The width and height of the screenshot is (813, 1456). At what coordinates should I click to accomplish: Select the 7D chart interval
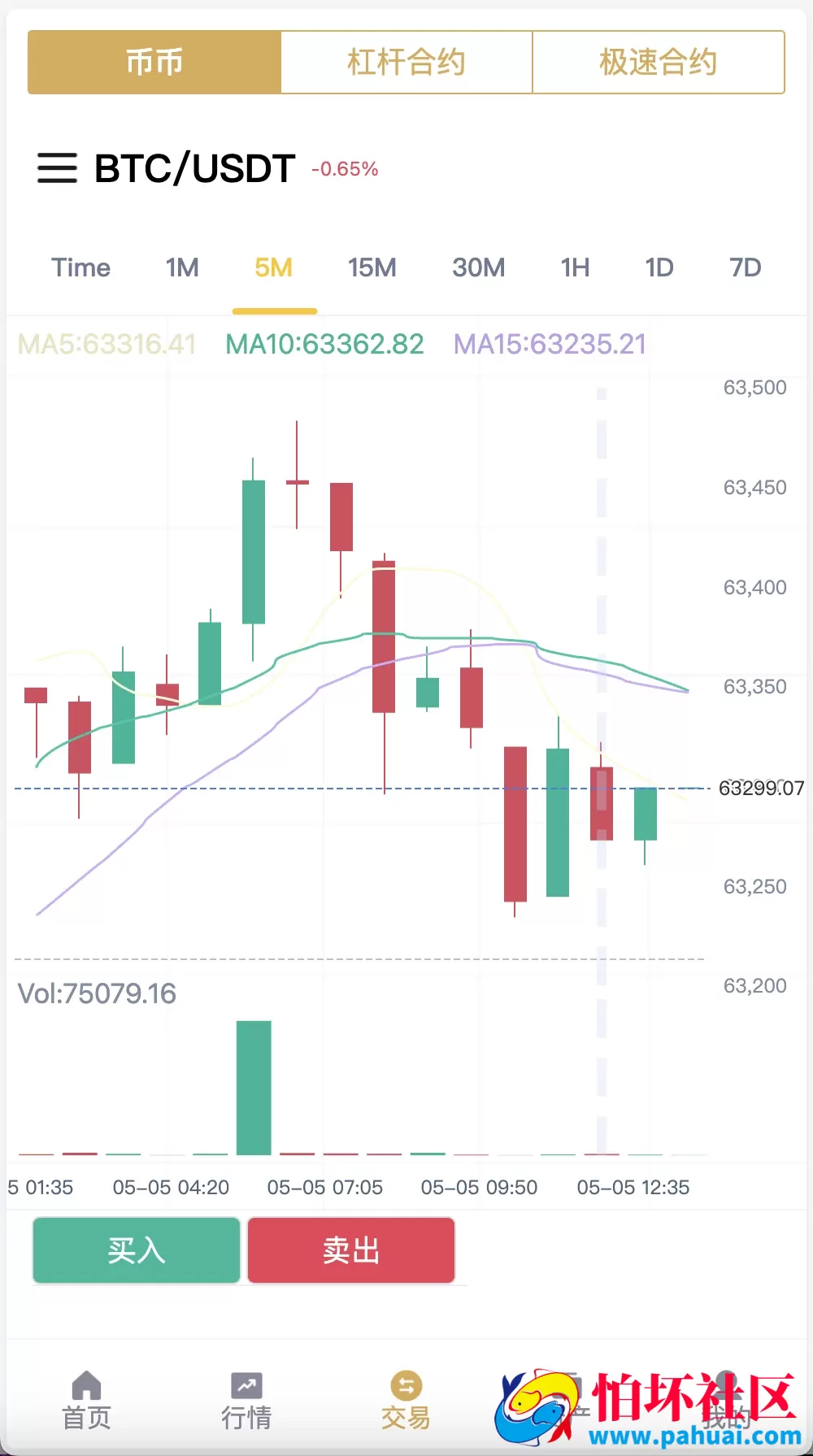click(745, 267)
